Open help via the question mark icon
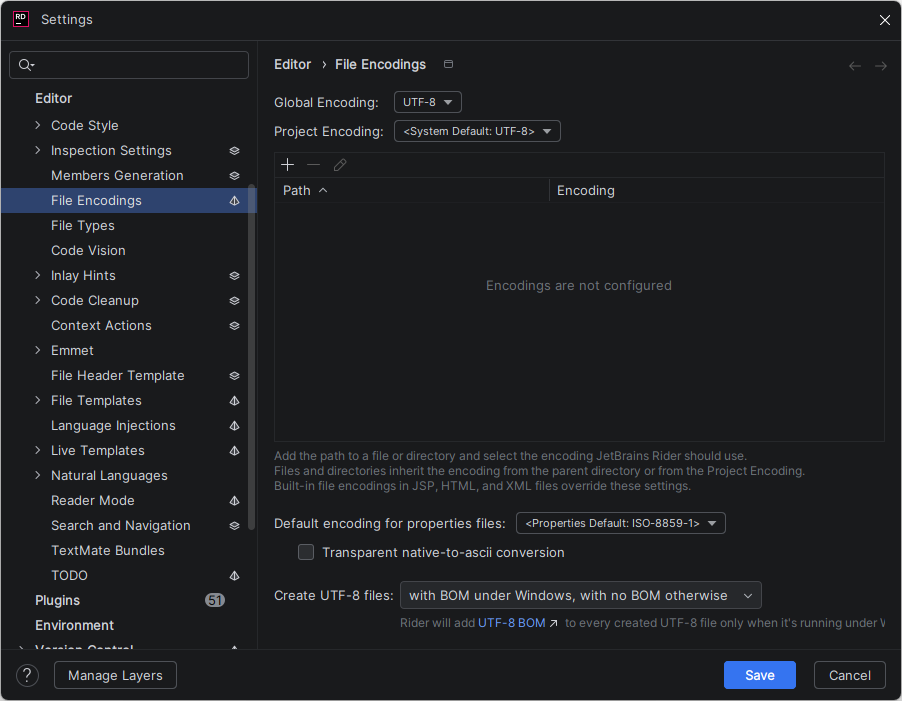This screenshot has width=902, height=701. pos(26,675)
